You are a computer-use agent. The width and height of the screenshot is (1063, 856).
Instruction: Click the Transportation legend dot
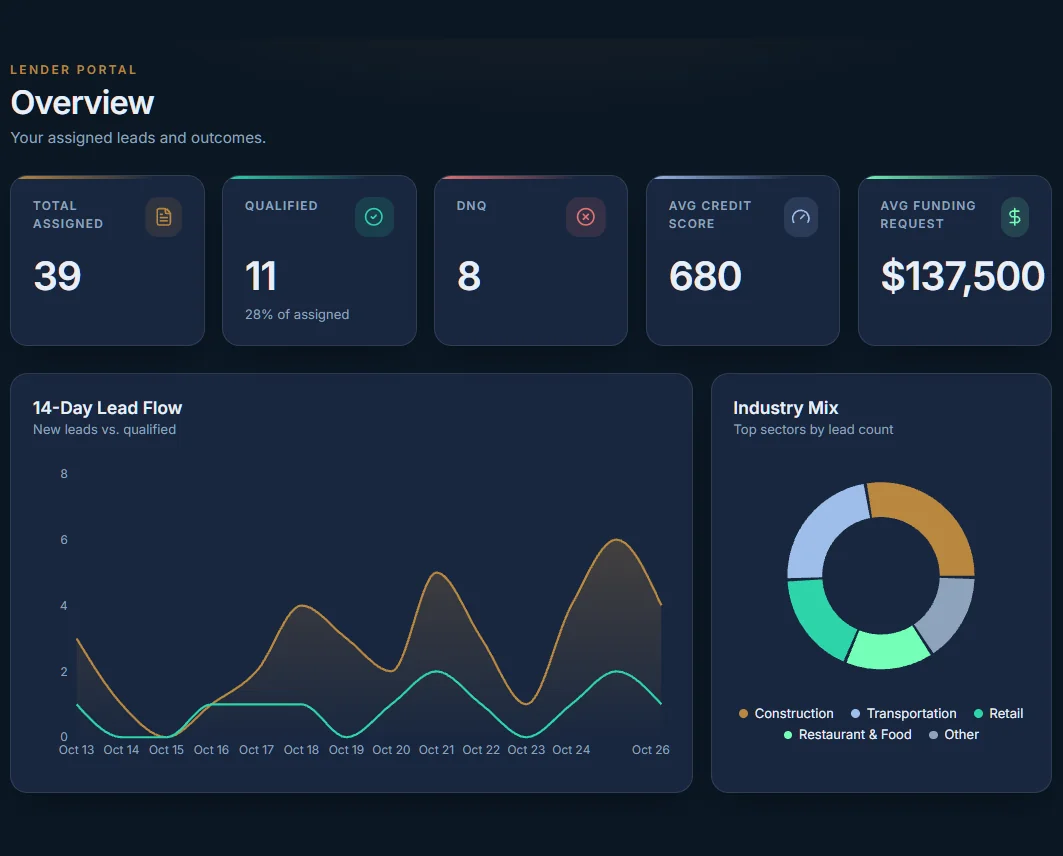pyautogui.click(x=856, y=714)
